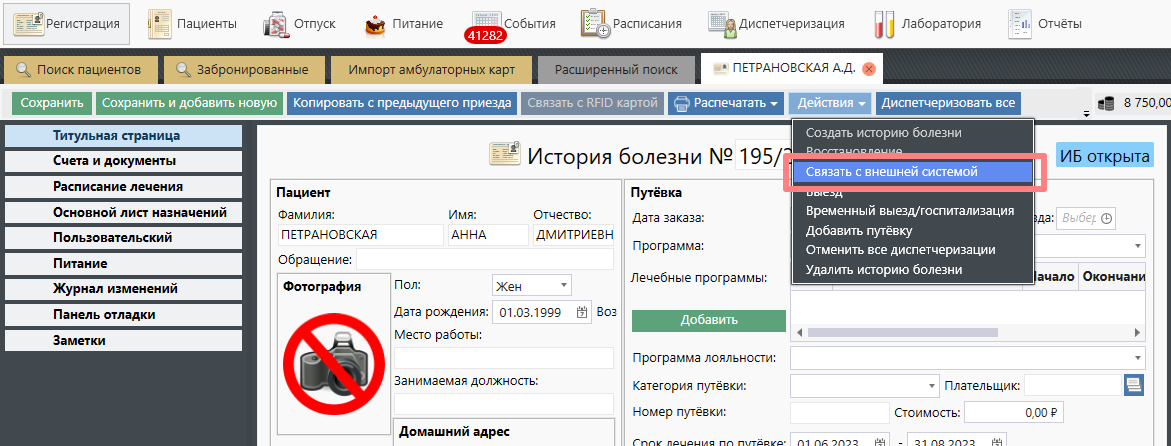Open the birth date calendar picker
This screenshot has height=446, width=1171.
(x=582, y=312)
